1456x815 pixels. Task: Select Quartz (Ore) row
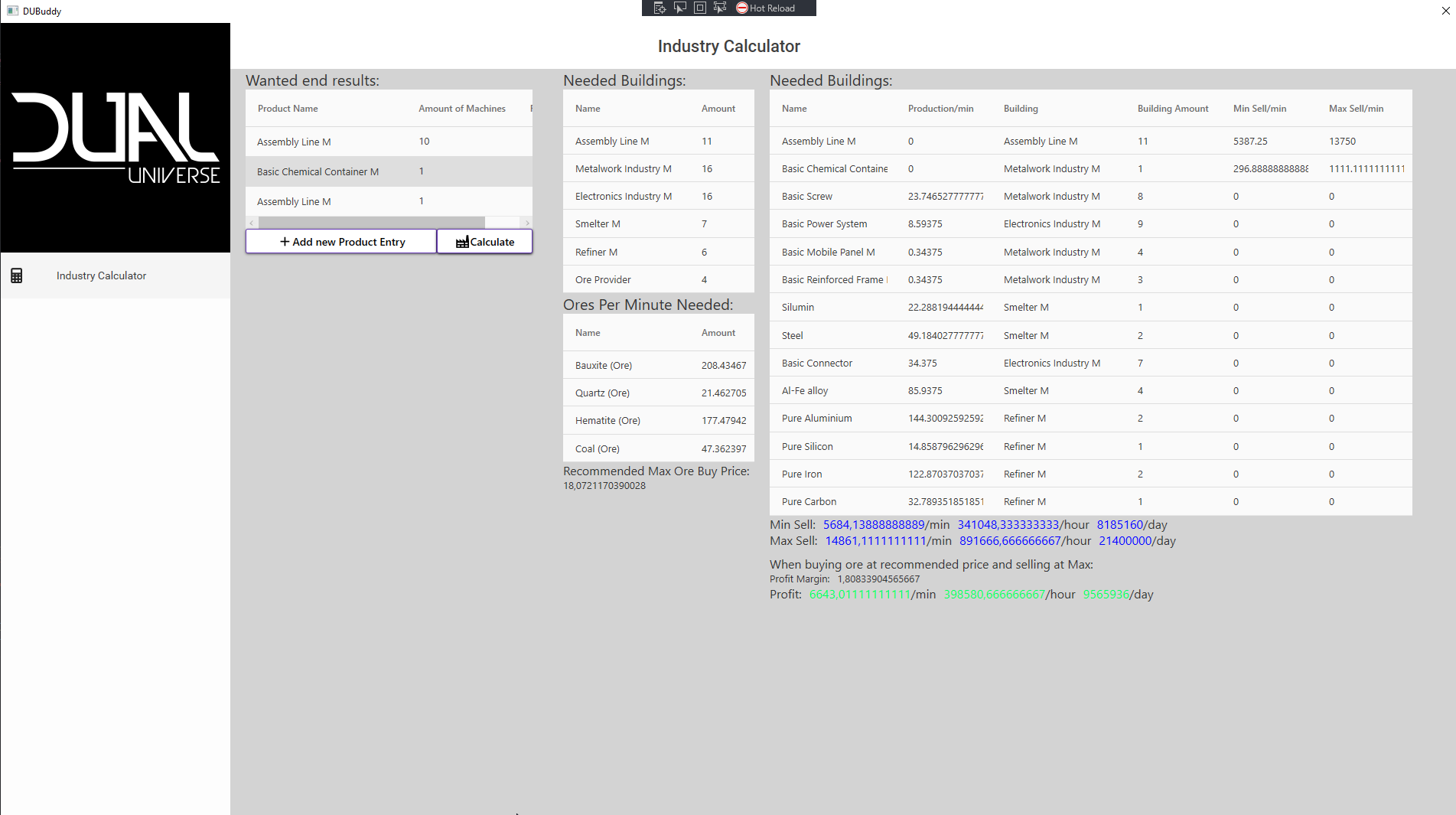click(659, 393)
